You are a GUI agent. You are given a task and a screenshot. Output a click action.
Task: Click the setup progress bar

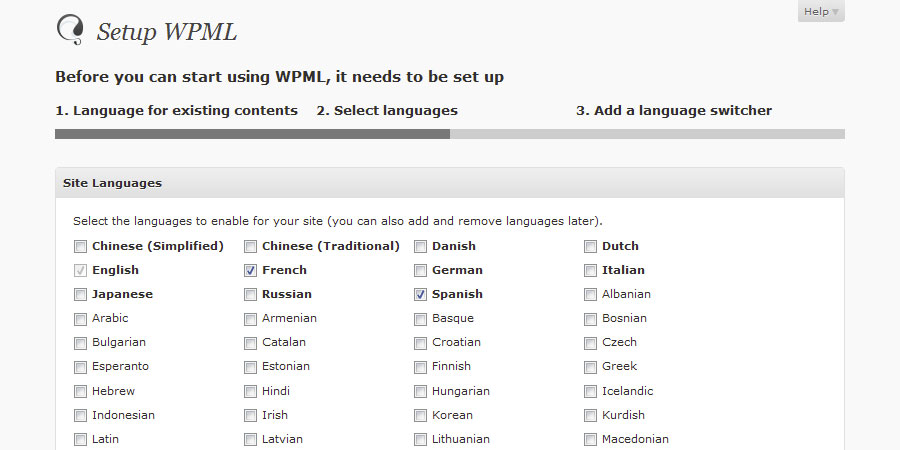pos(450,134)
